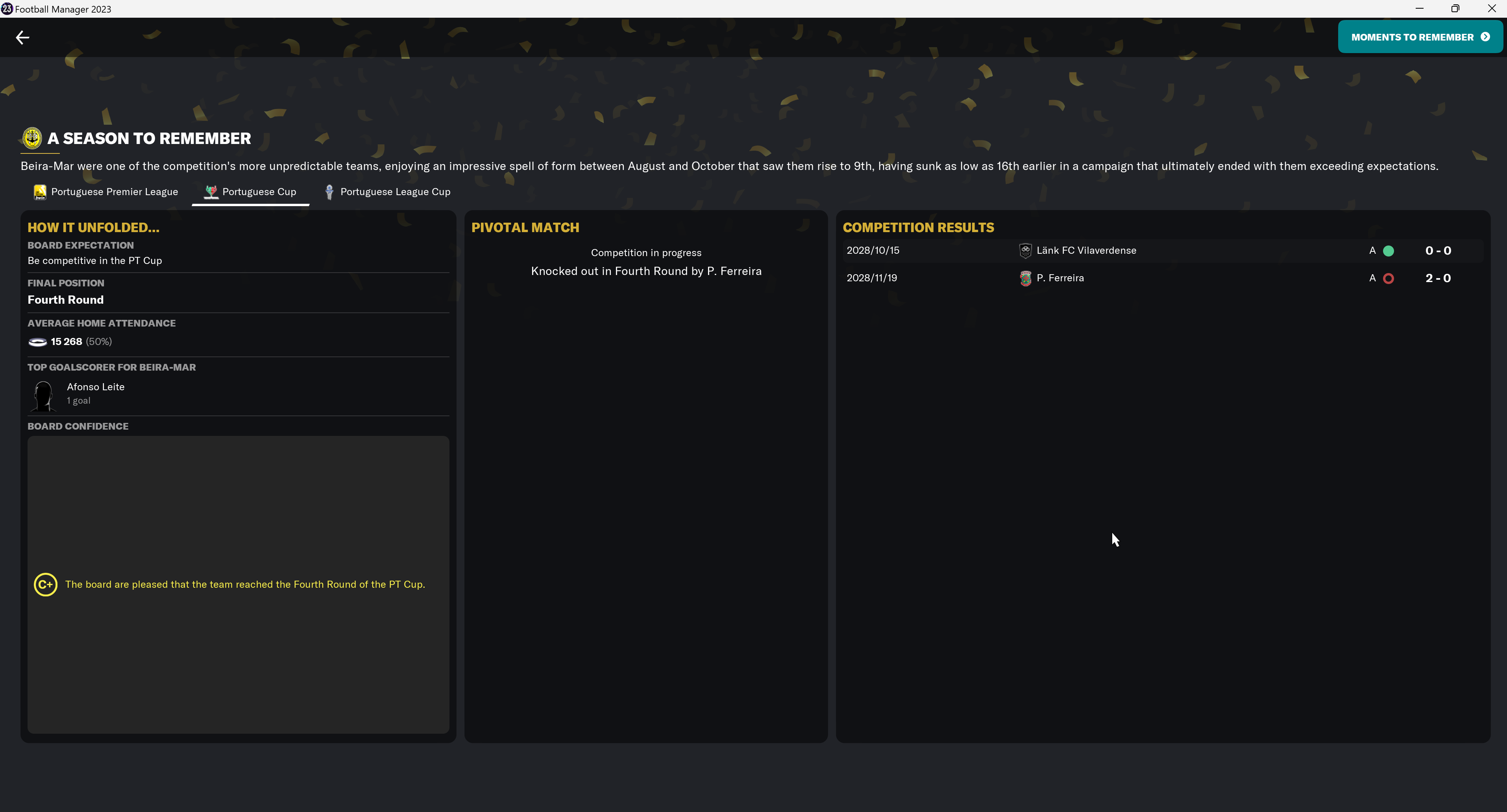
Task: Select the 2028/11/19 fixture date
Action: click(x=872, y=278)
